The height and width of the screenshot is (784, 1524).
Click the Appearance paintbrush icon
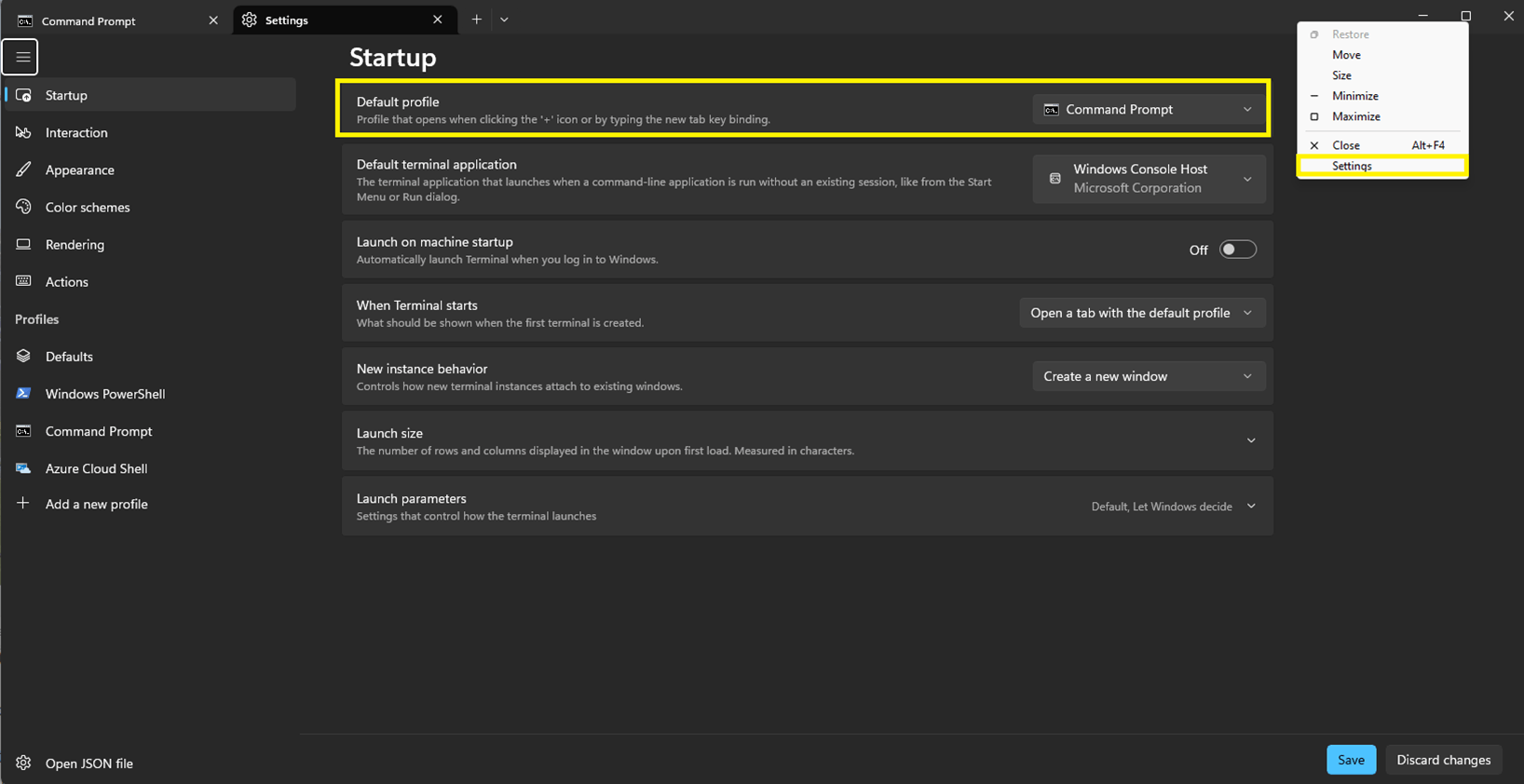pos(23,169)
